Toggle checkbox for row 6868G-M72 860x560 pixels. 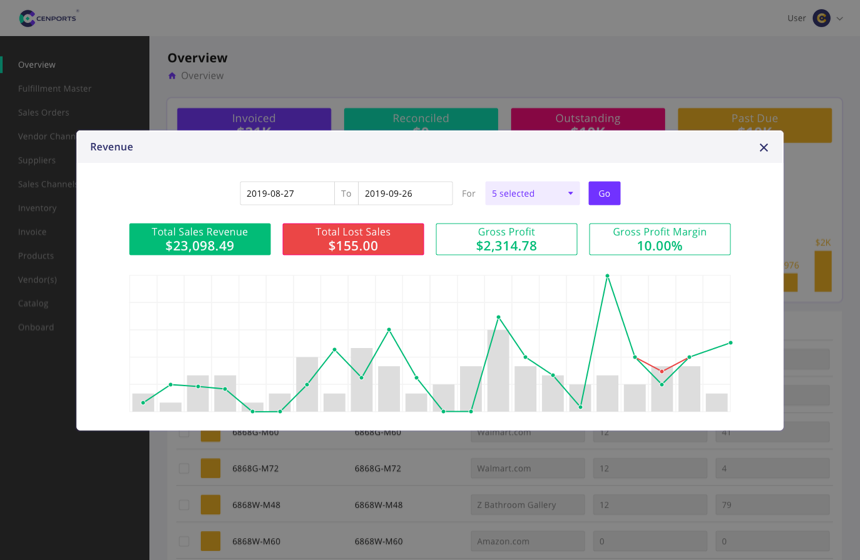point(183,468)
